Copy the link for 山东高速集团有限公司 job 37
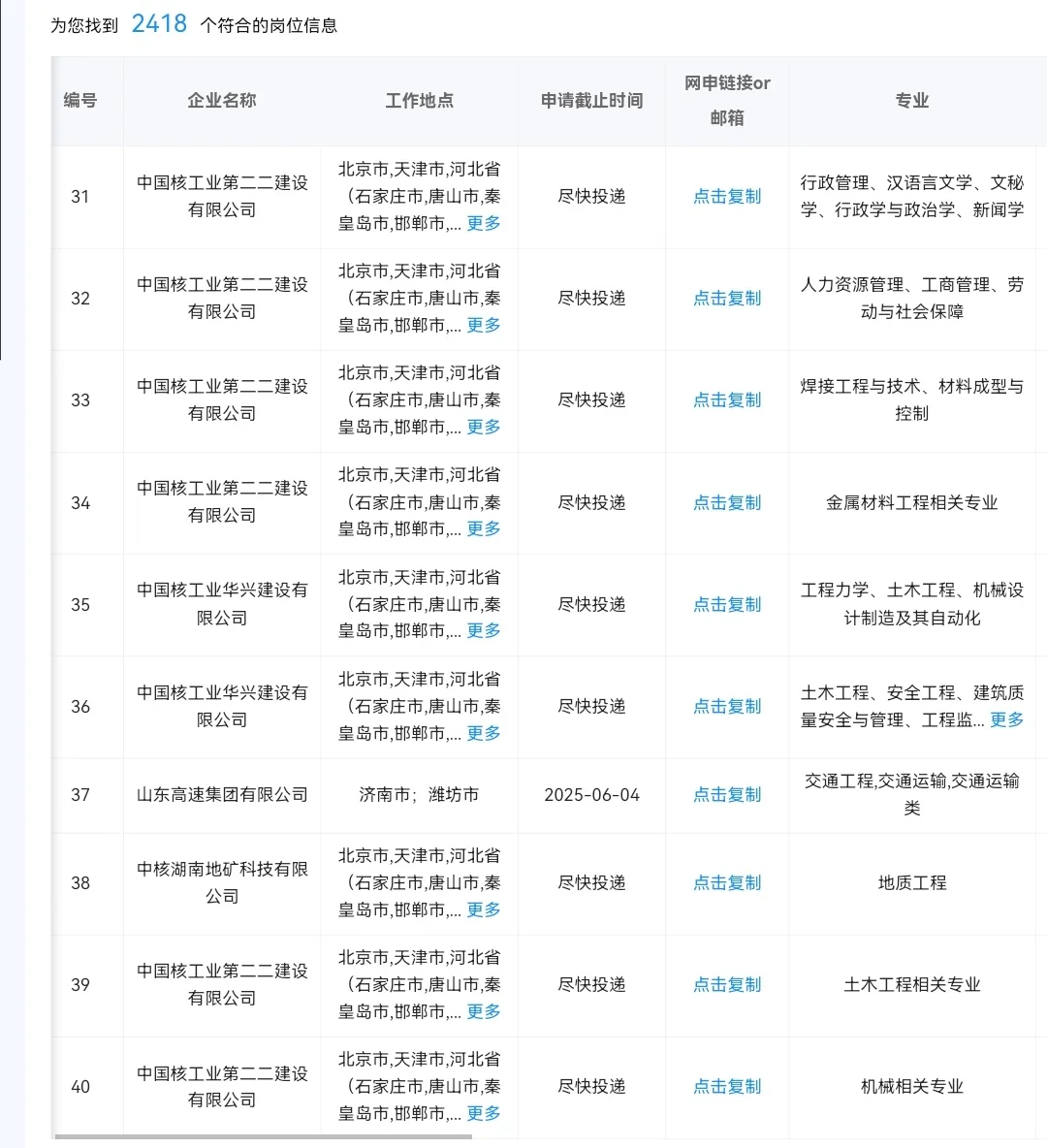The height and width of the screenshot is (1148, 1047). point(726,794)
